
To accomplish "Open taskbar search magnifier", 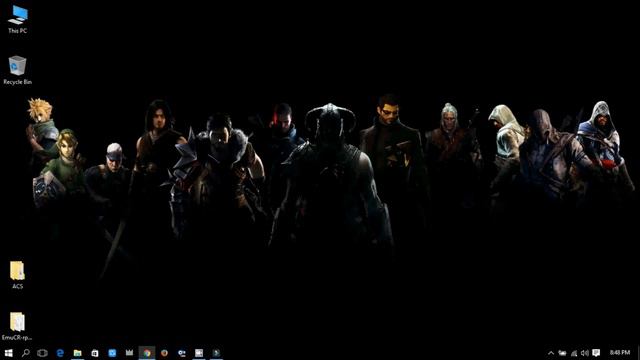I will tap(26, 353).
